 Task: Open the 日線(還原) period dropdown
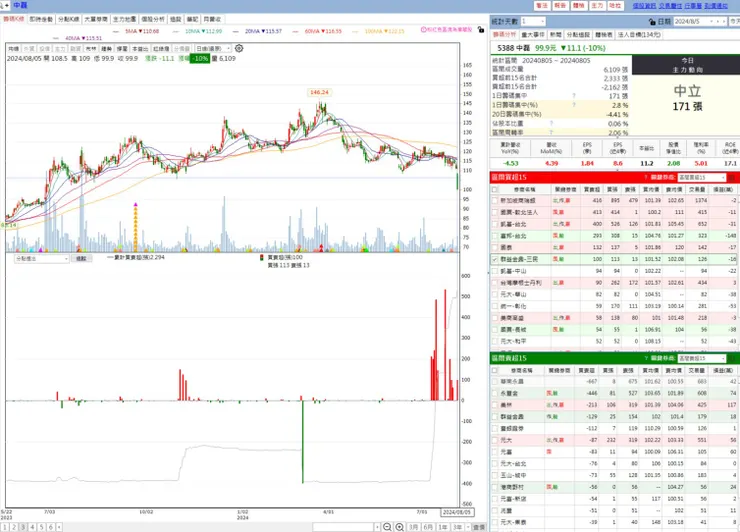213,49
